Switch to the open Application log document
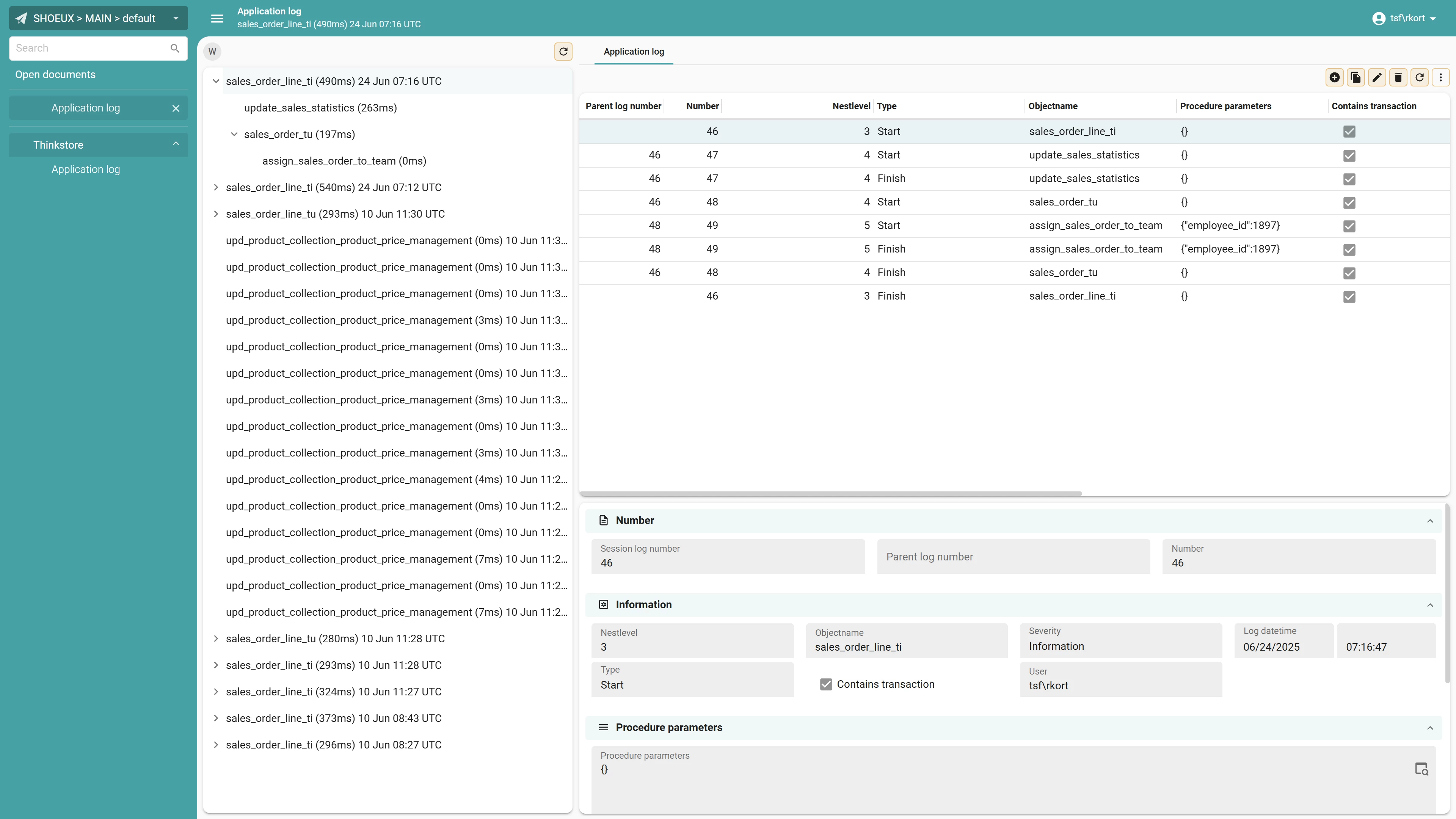Viewport: 1456px width, 819px height. point(85,108)
